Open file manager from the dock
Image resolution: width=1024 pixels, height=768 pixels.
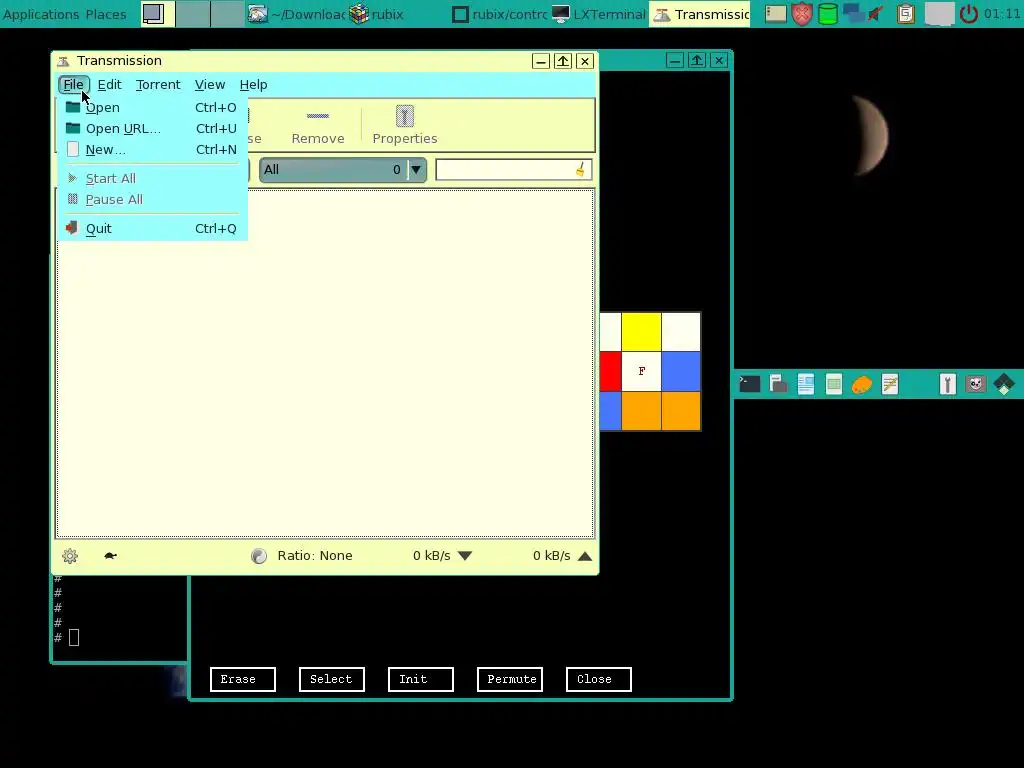pos(778,384)
